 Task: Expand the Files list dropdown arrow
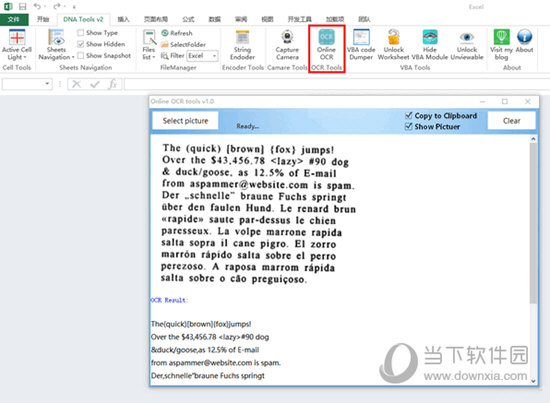(x=154, y=57)
